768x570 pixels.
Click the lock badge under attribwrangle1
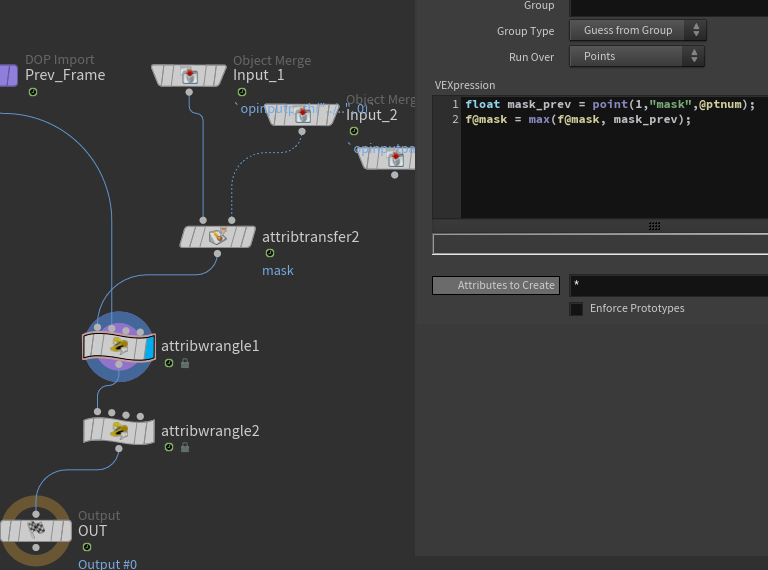(x=185, y=363)
